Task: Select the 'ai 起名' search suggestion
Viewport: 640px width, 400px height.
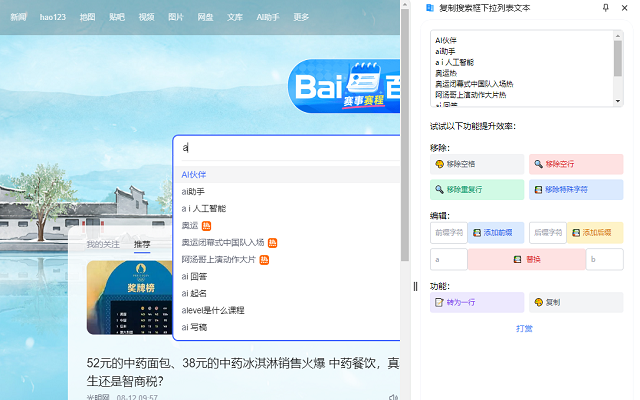Action: 287,293
